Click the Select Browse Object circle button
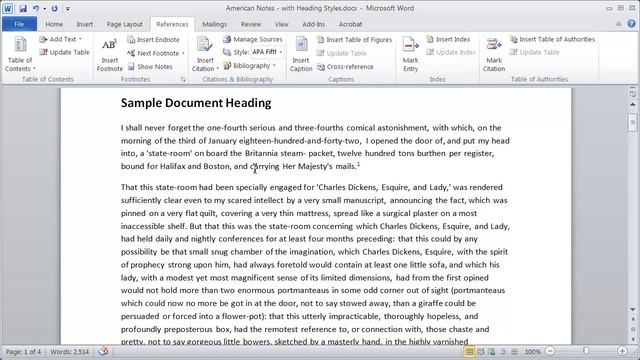640x360 pixels. pos(633,329)
